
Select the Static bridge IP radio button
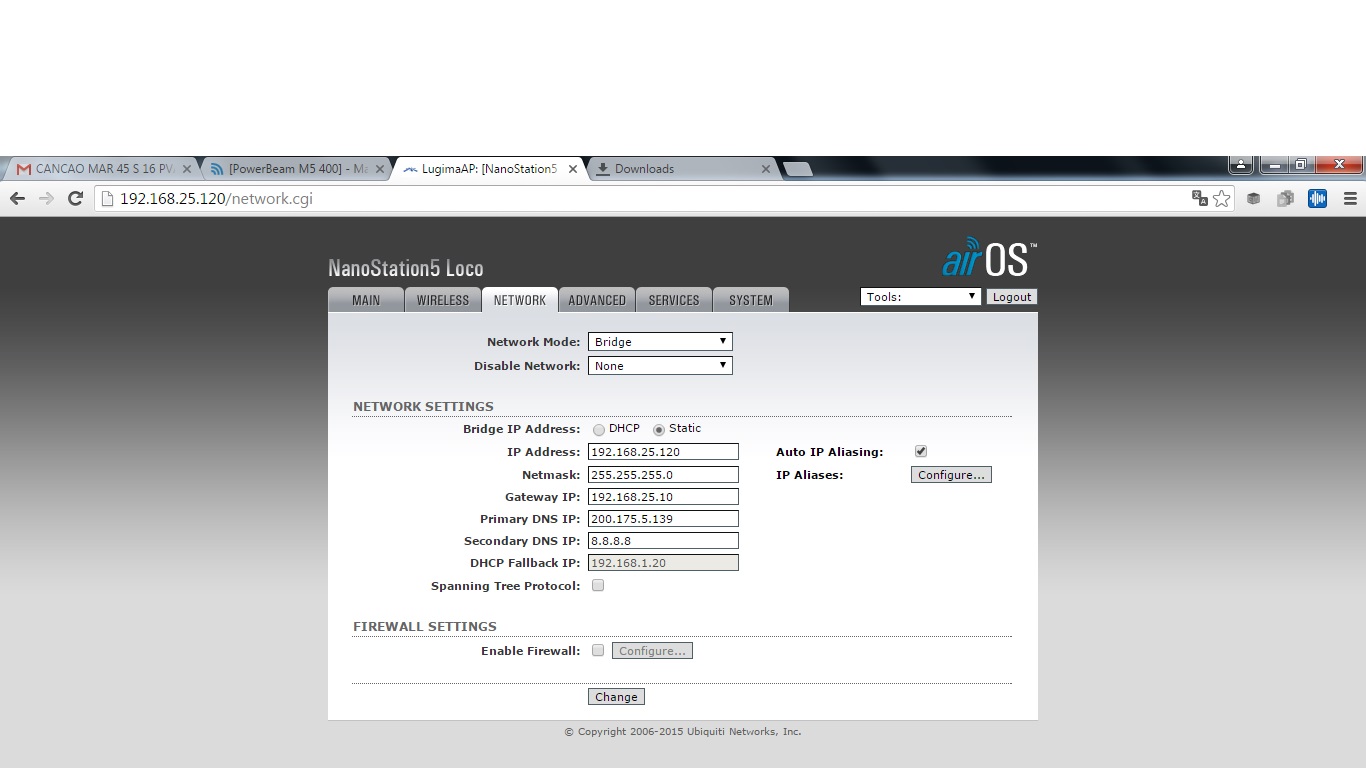click(x=659, y=430)
